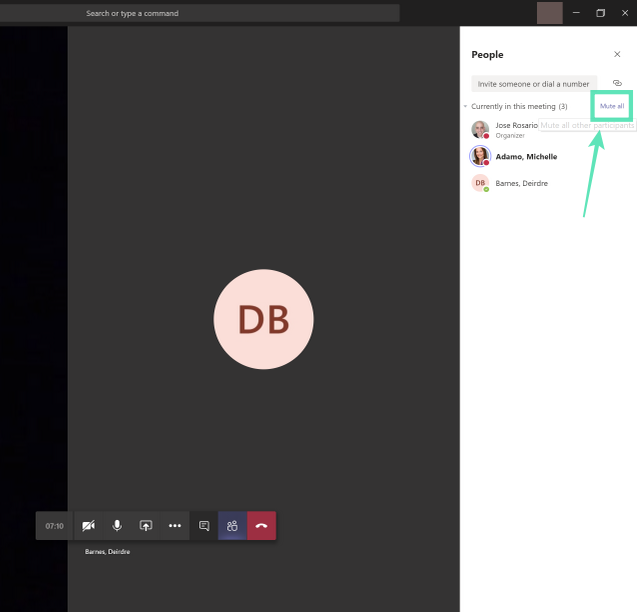Collapse the Currently in this meeting list
Image resolution: width=637 pixels, height=612 pixels.
(x=465, y=106)
